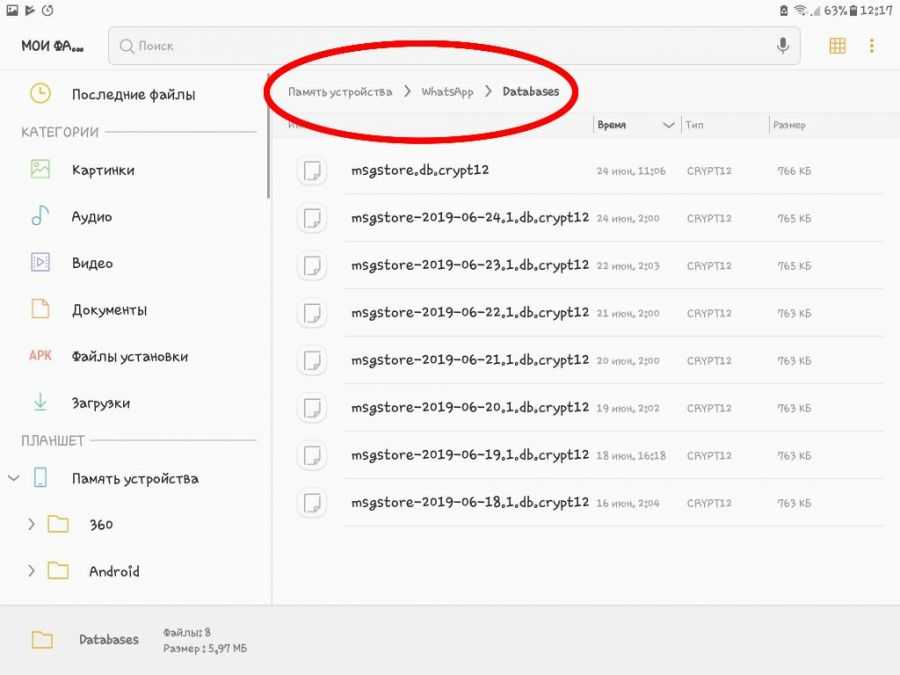Image resolution: width=900 pixels, height=675 pixels.
Task: Open the three-dot more options menu
Action: point(872,45)
